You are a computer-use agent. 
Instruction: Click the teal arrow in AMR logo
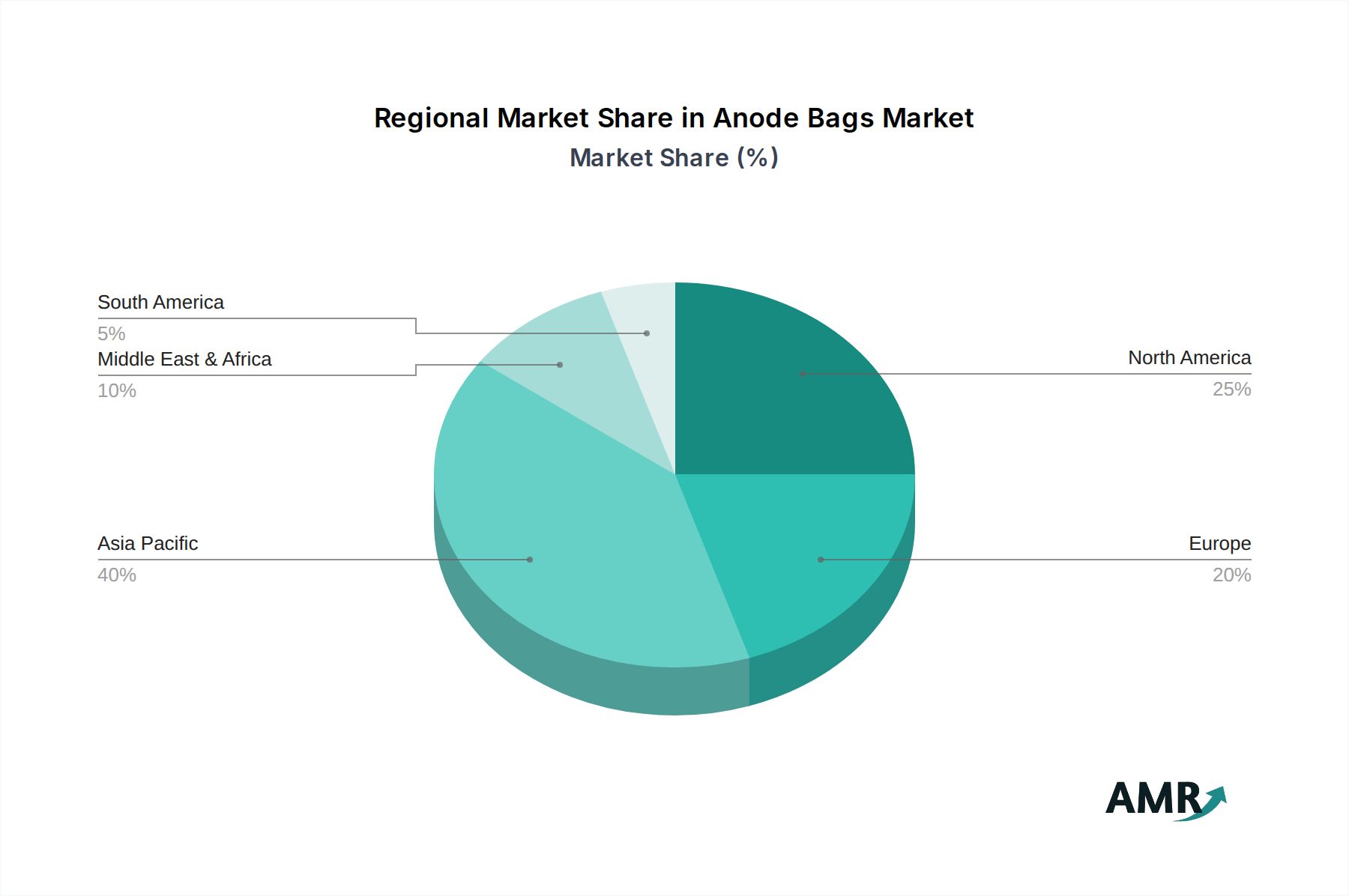tap(1213, 801)
